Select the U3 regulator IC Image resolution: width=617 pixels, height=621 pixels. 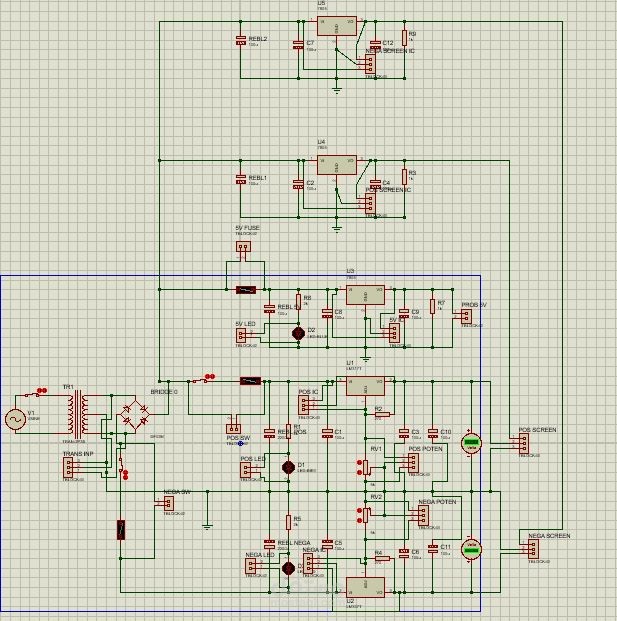365,295
